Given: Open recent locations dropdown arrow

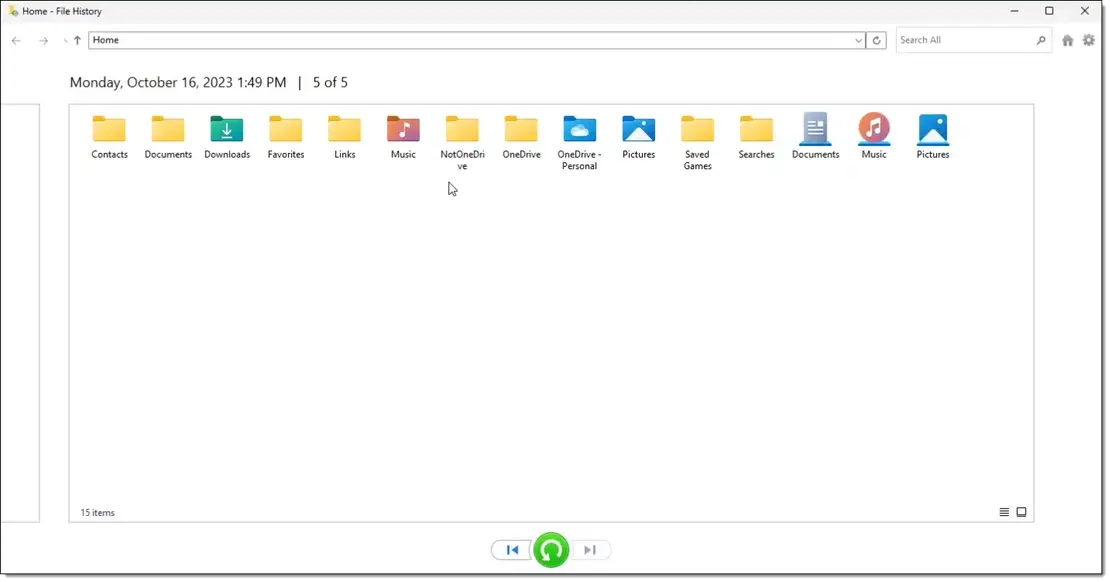Looking at the screenshot, I should point(64,40).
